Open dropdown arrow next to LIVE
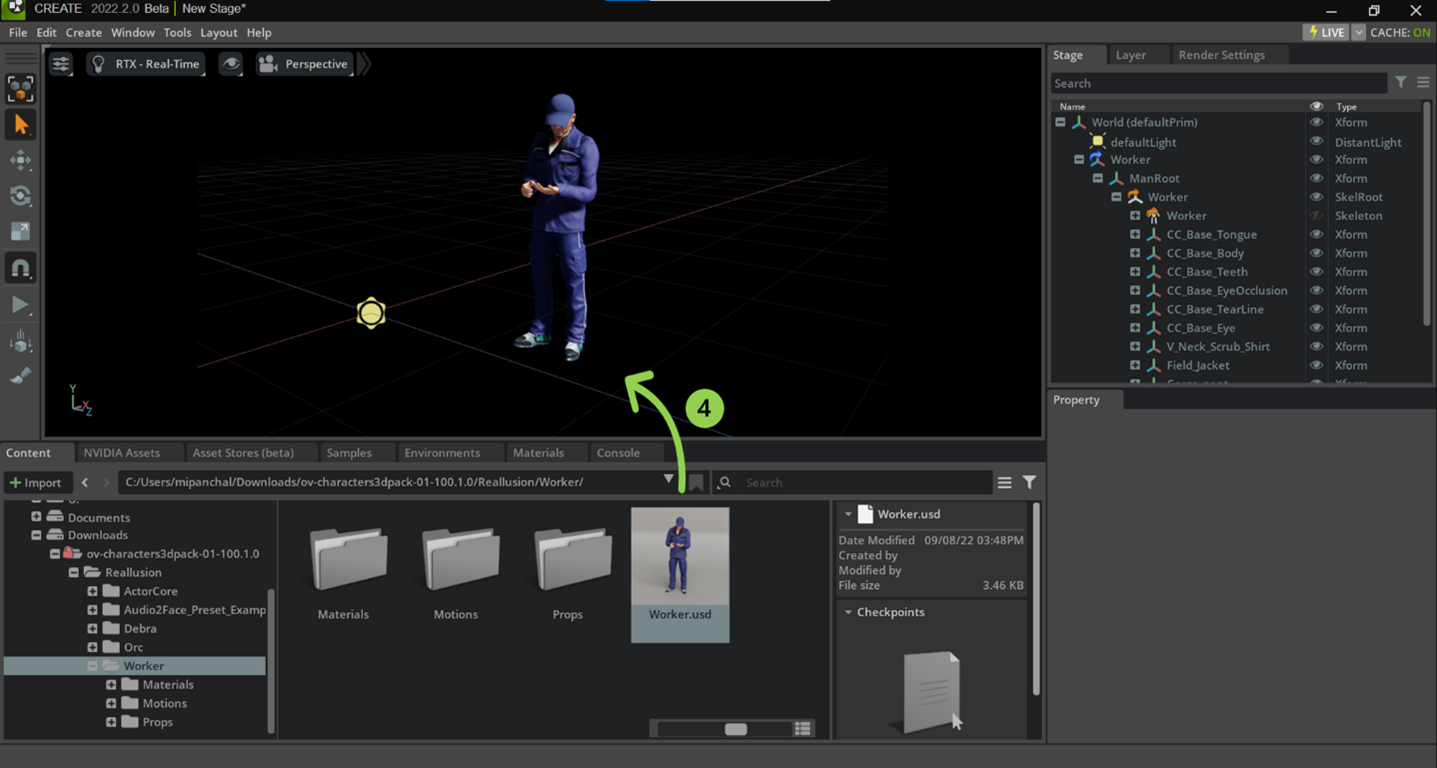This screenshot has width=1437, height=768. click(x=1358, y=32)
